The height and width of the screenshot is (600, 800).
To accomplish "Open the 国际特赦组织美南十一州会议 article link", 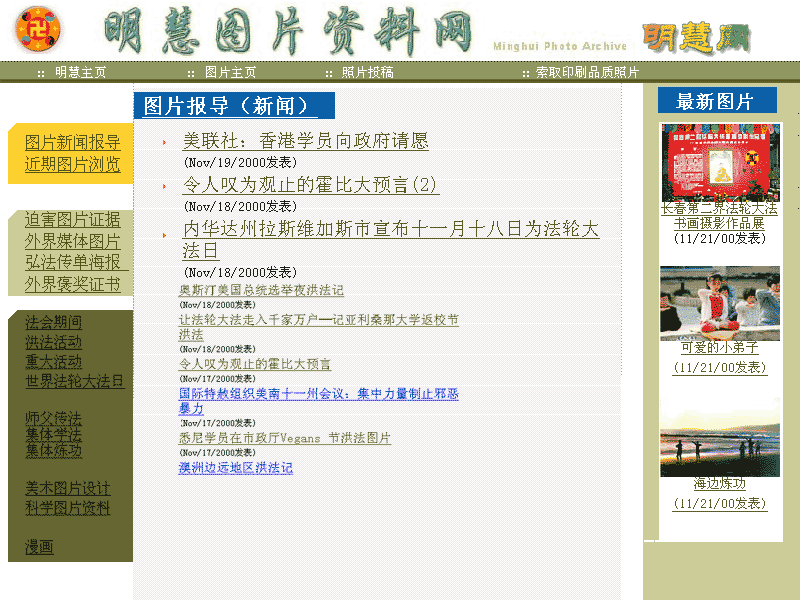I will [318, 395].
